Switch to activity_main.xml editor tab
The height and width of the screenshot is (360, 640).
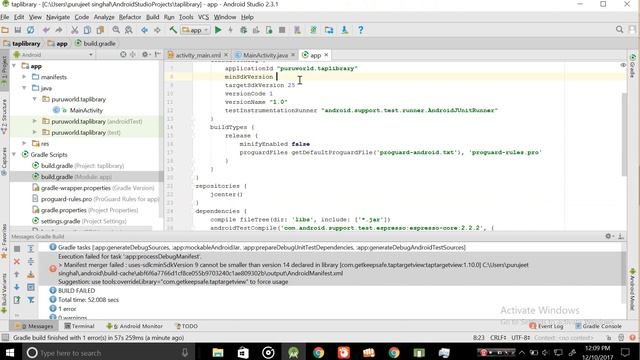point(198,55)
